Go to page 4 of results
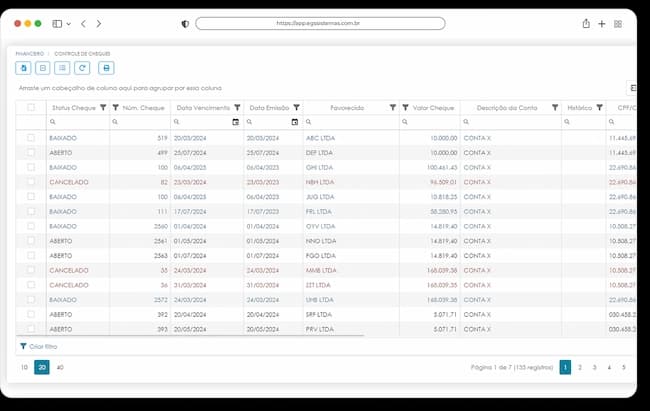The height and width of the screenshot is (411, 650). (x=609, y=367)
